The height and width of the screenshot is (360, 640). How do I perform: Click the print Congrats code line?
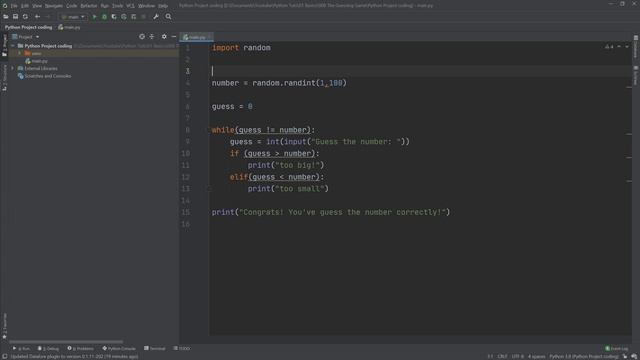[331, 212]
